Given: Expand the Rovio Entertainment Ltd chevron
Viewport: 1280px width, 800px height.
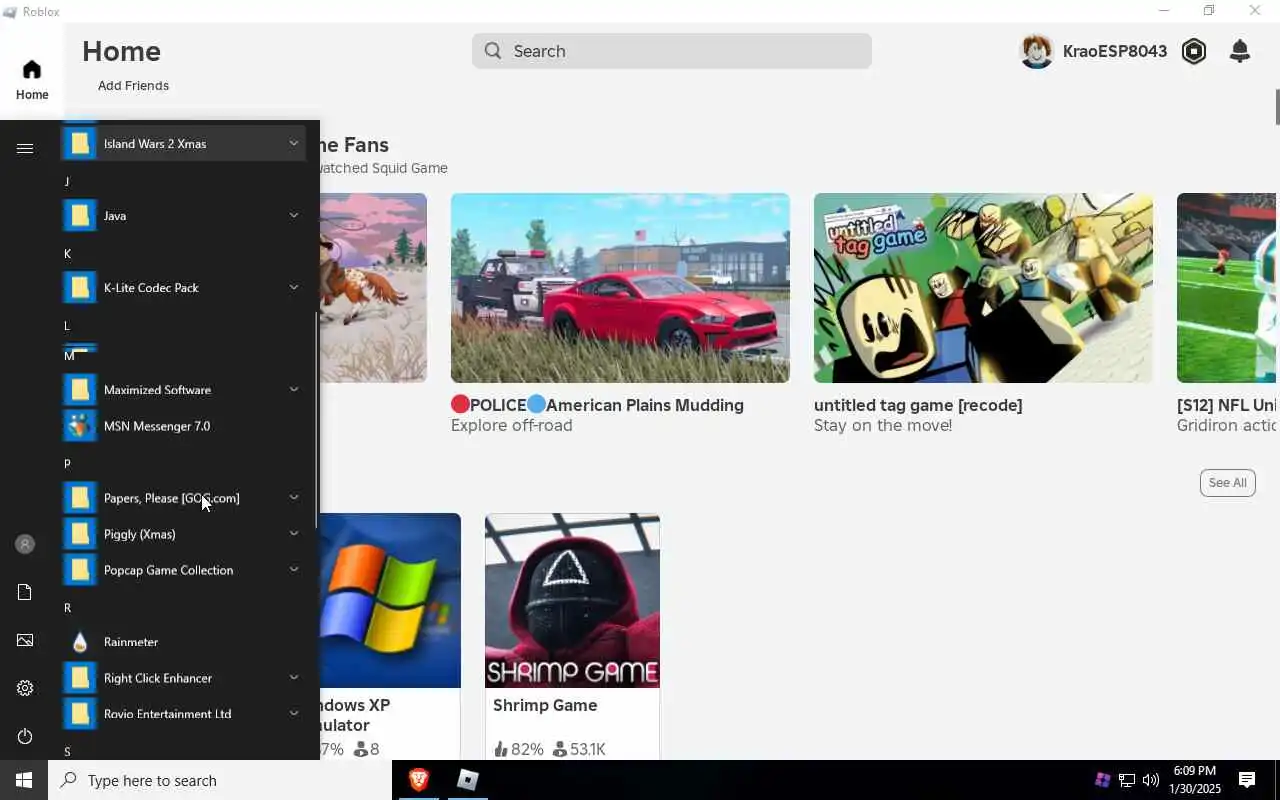Looking at the screenshot, I should click(x=294, y=714).
